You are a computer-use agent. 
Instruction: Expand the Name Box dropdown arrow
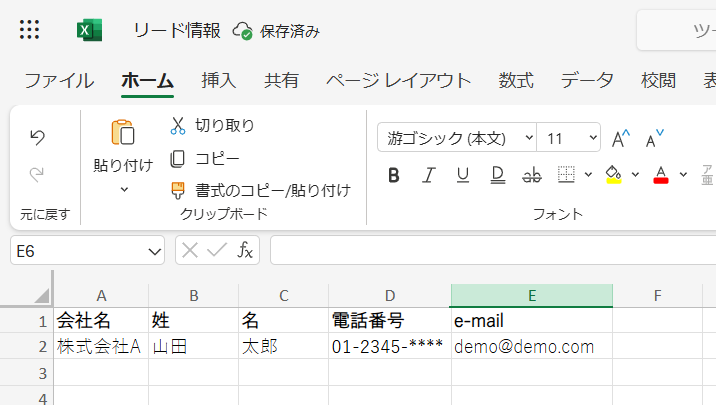point(154,250)
